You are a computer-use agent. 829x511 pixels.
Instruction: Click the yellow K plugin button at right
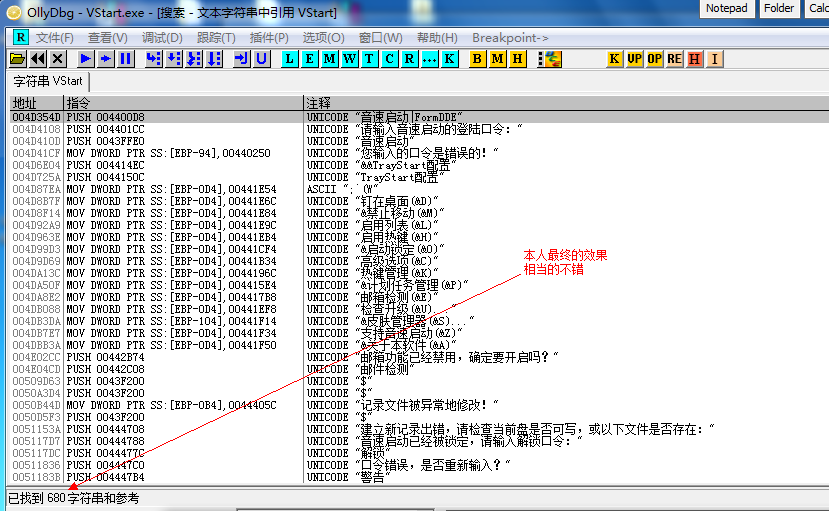click(614, 59)
